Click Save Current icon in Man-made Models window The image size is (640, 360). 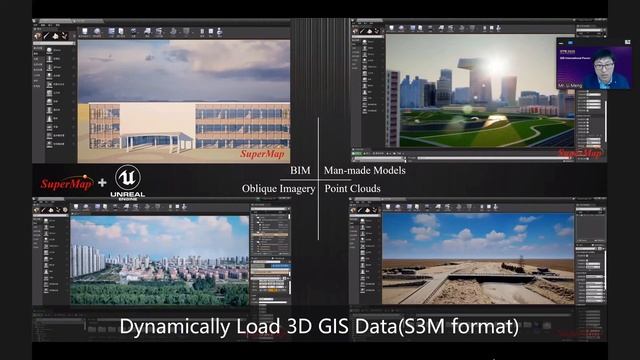click(391, 28)
